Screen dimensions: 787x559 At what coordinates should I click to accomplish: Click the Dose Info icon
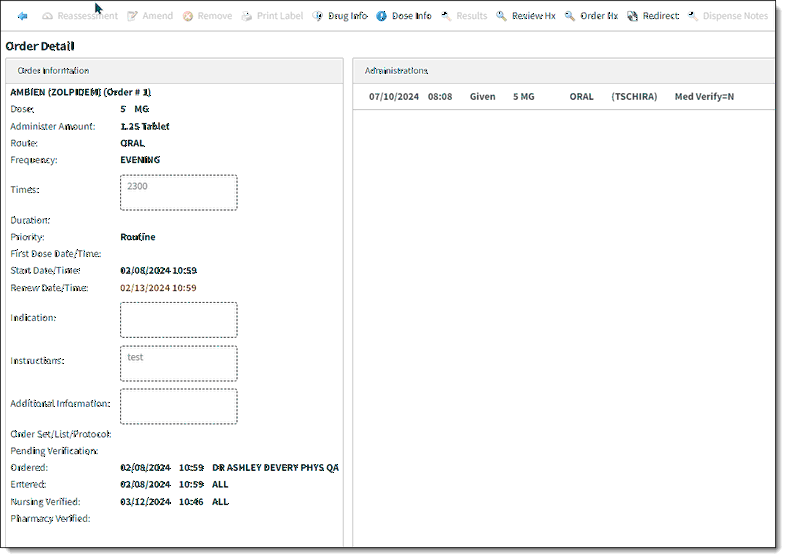point(381,16)
